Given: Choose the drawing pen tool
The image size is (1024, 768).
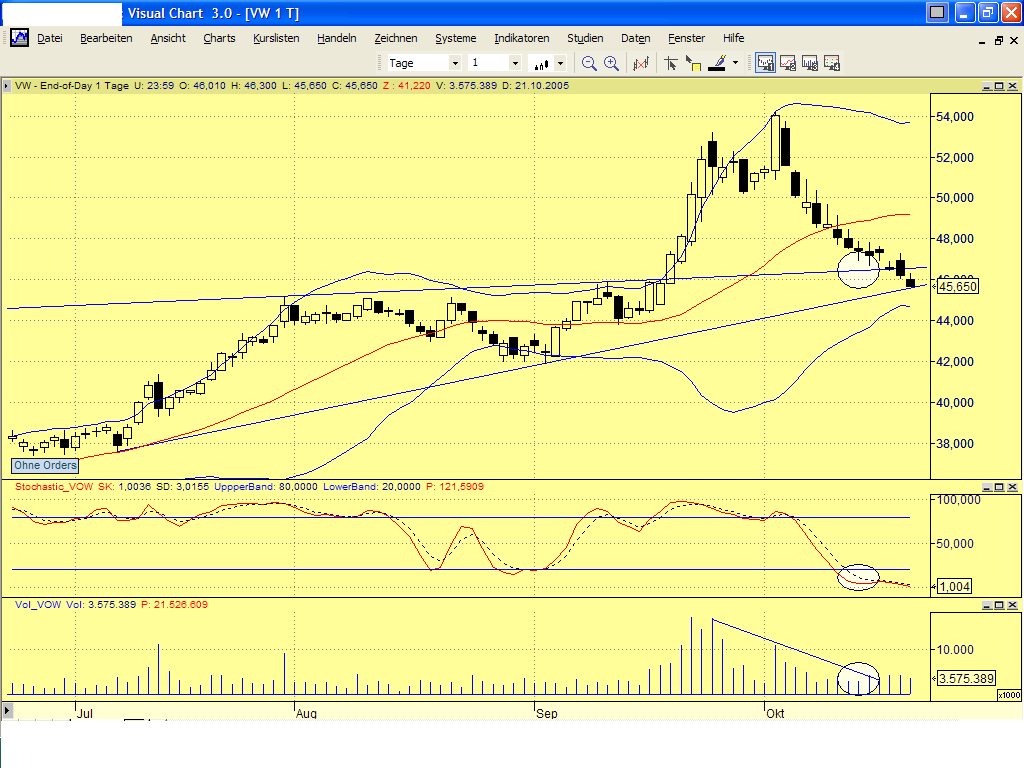Looking at the screenshot, I should pos(718,62).
